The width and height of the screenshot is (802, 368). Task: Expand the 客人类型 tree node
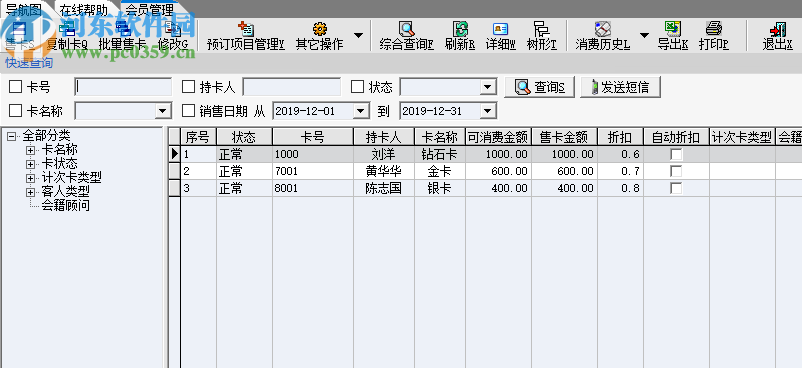31,192
